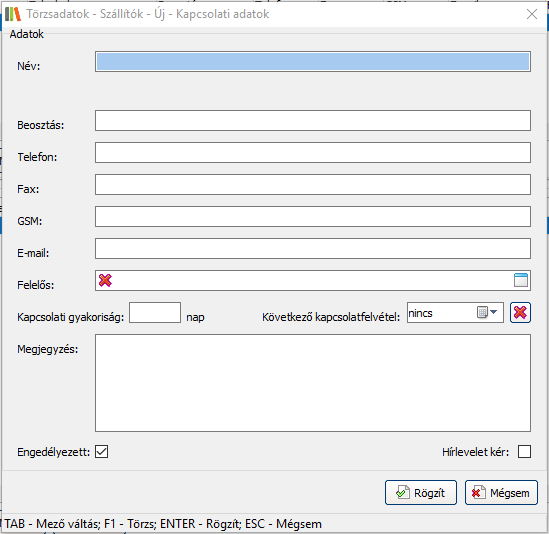The height and width of the screenshot is (534, 549).
Task: Close the Kapcsolati adatok dialog
Action: (532, 14)
